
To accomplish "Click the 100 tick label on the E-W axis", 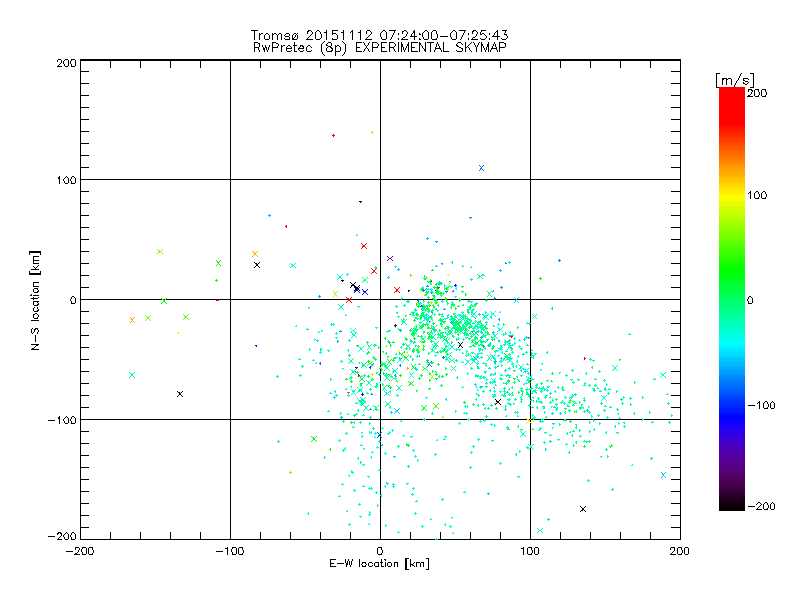I will [x=530, y=551].
